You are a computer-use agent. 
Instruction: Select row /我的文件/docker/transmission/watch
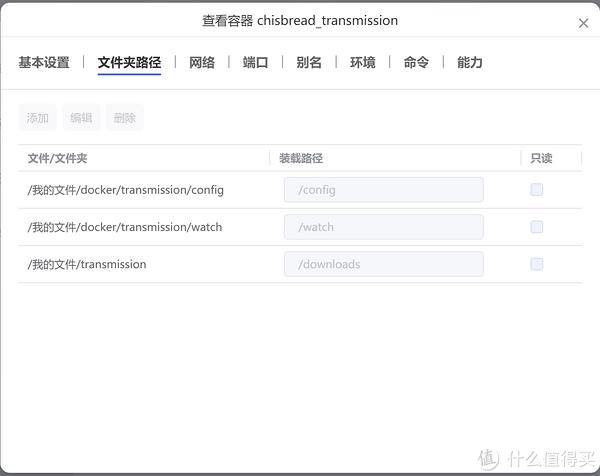tap(300, 227)
